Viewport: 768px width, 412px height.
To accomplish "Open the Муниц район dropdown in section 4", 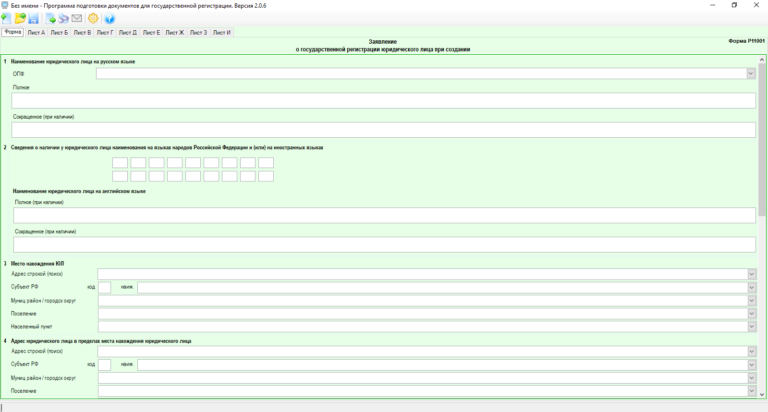I will point(751,378).
